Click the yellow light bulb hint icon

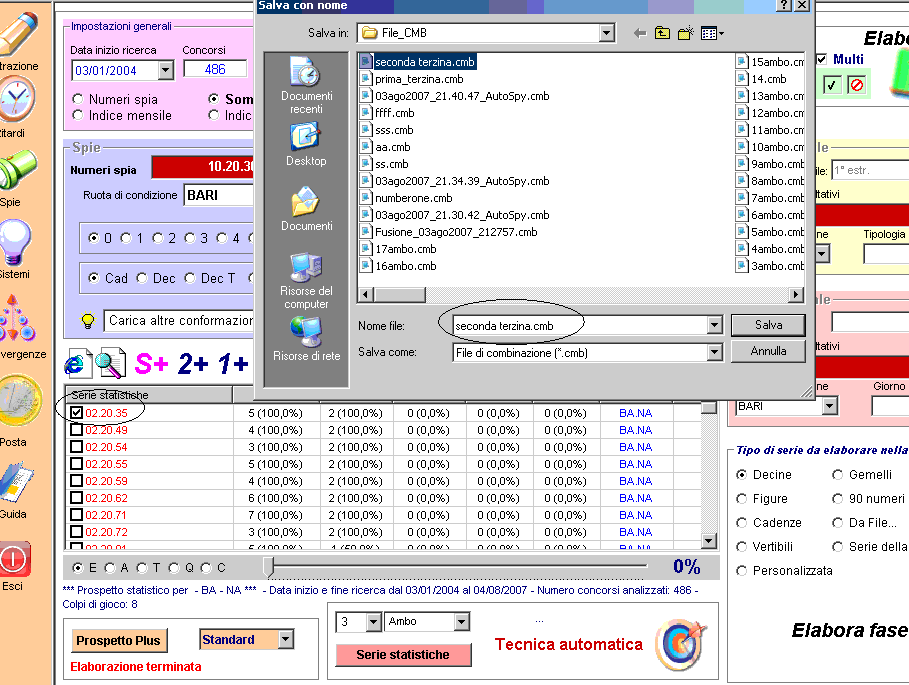(88, 320)
